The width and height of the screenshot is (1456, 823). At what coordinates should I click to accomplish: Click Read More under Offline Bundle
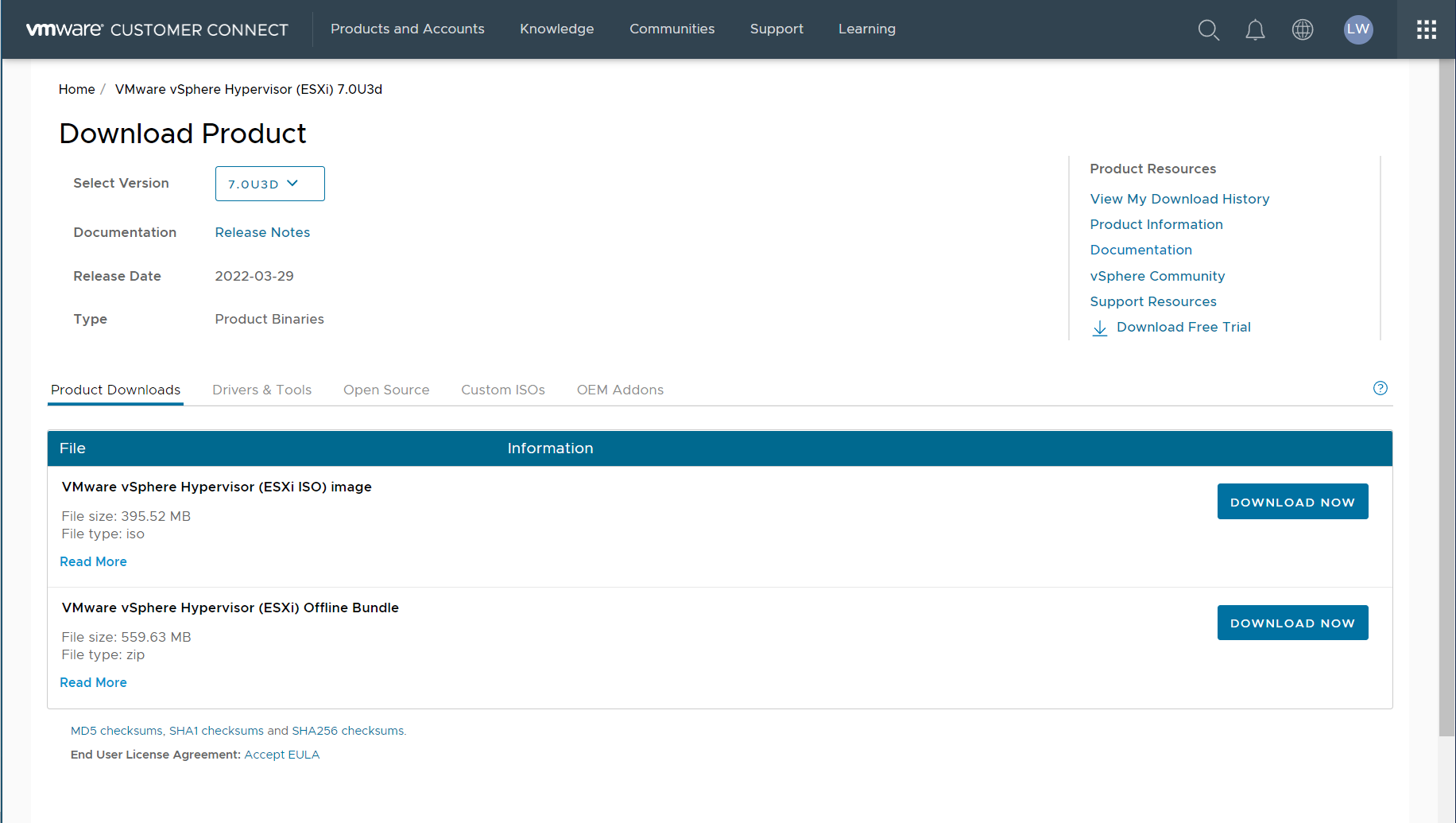tap(93, 682)
